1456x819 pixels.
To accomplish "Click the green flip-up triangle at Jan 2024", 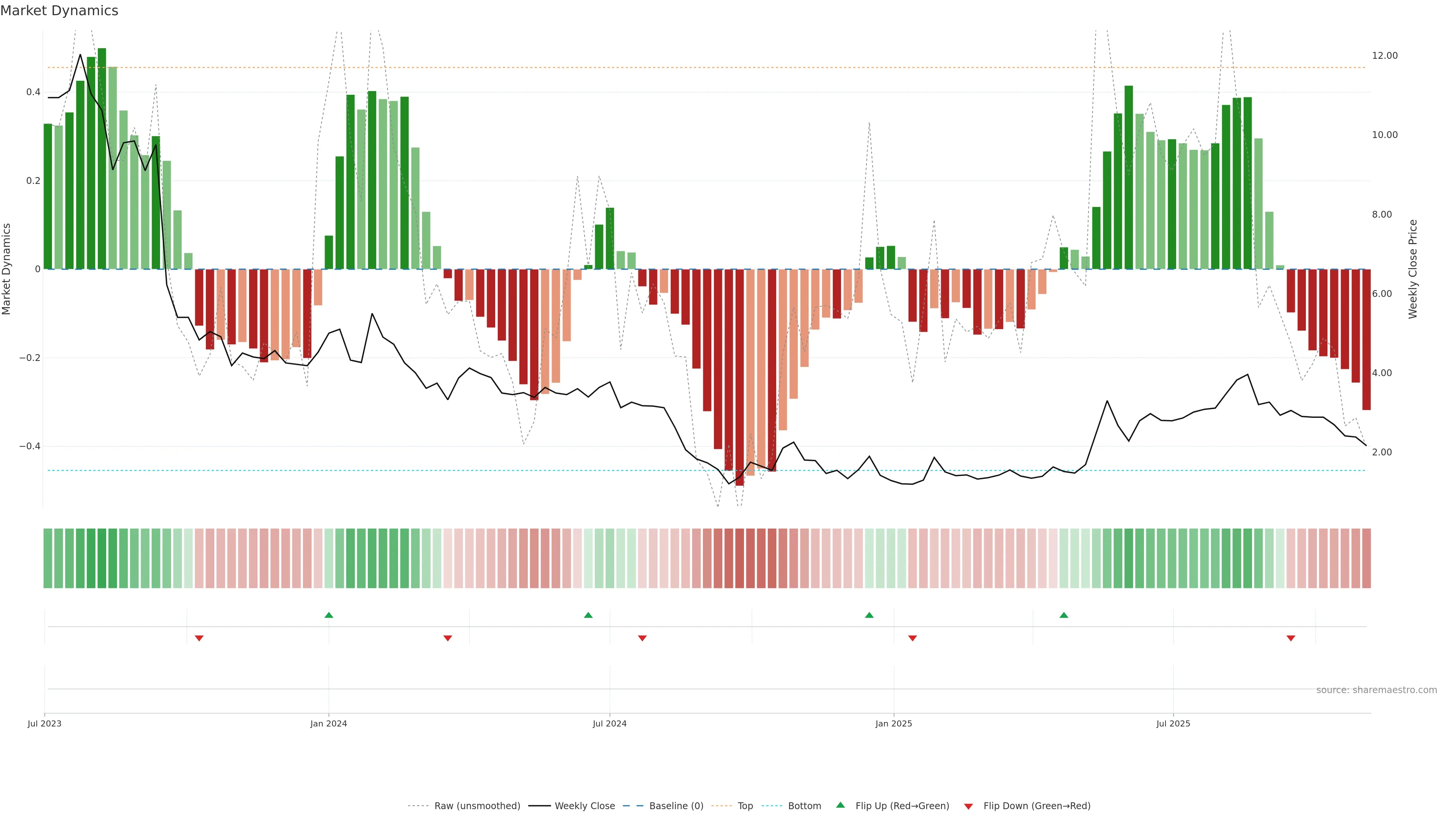I will 329,615.
